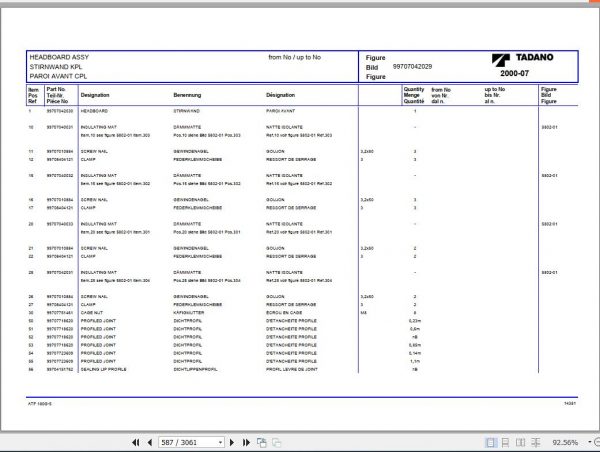Viewport: 600px width, 452px height.
Task: Go to the previous view icon
Action: point(262,442)
